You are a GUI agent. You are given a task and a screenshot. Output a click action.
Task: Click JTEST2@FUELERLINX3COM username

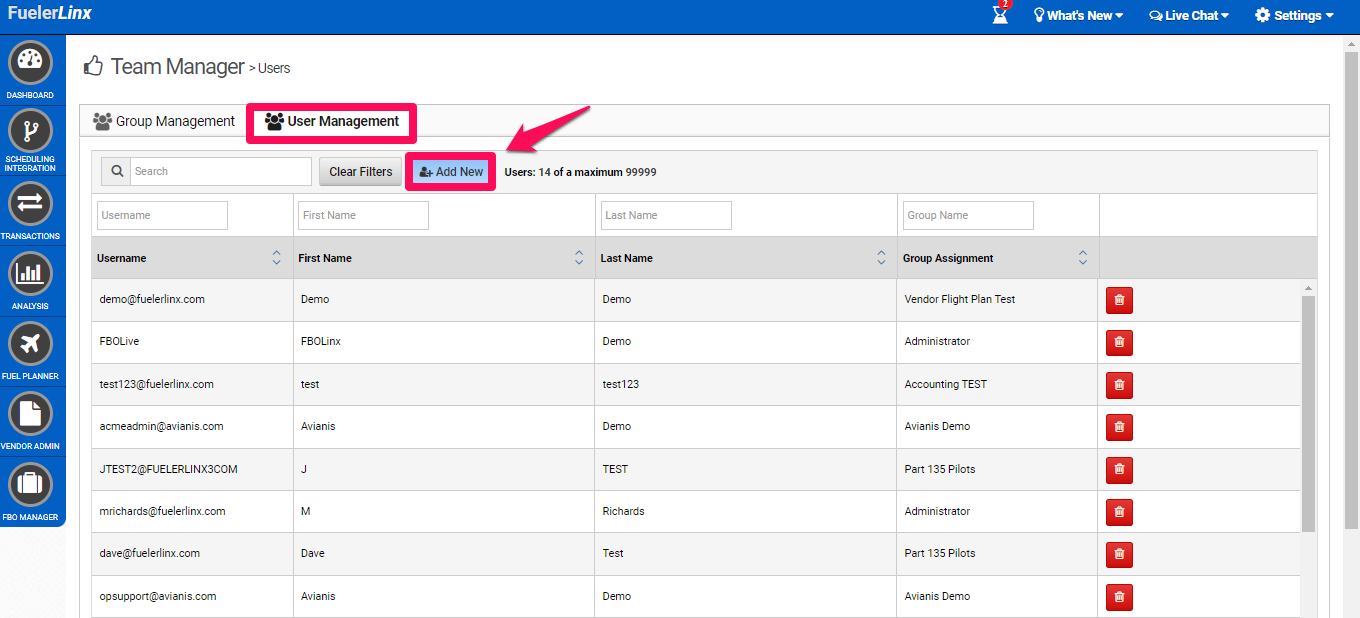coord(169,469)
